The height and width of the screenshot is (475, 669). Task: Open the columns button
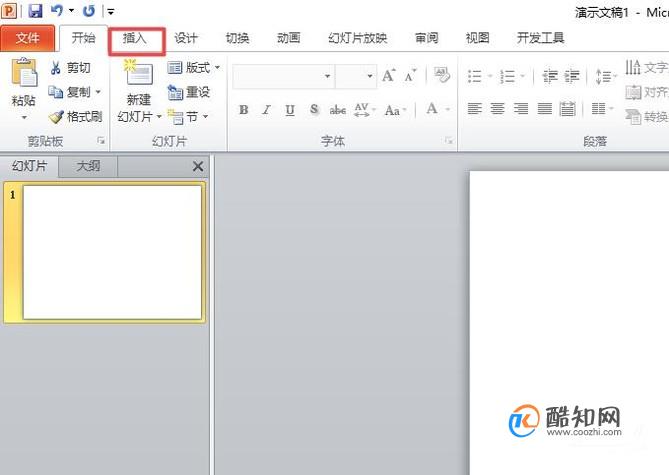(x=602, y=109)
